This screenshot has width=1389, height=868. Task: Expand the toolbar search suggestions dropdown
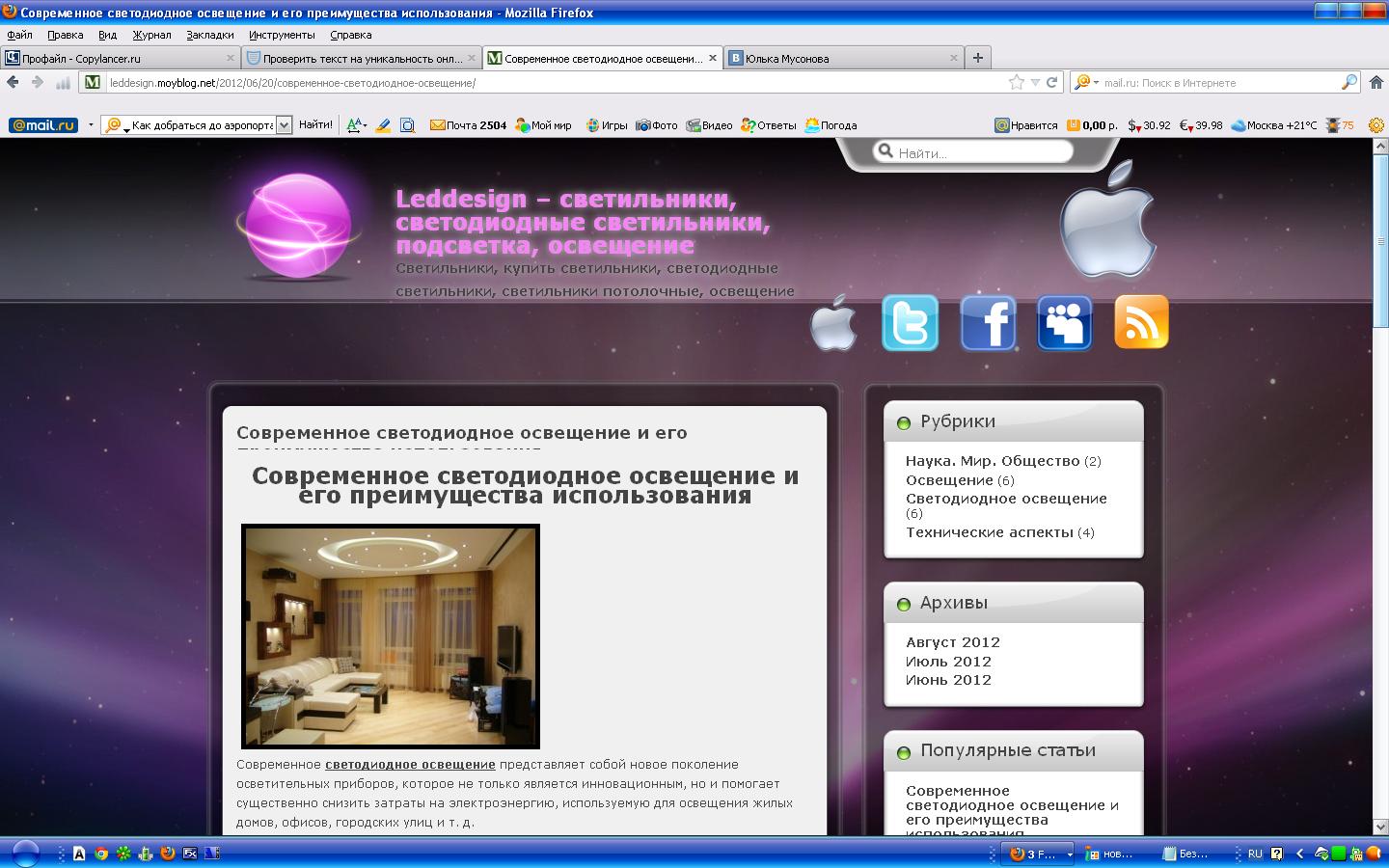(x=284, y=125)
